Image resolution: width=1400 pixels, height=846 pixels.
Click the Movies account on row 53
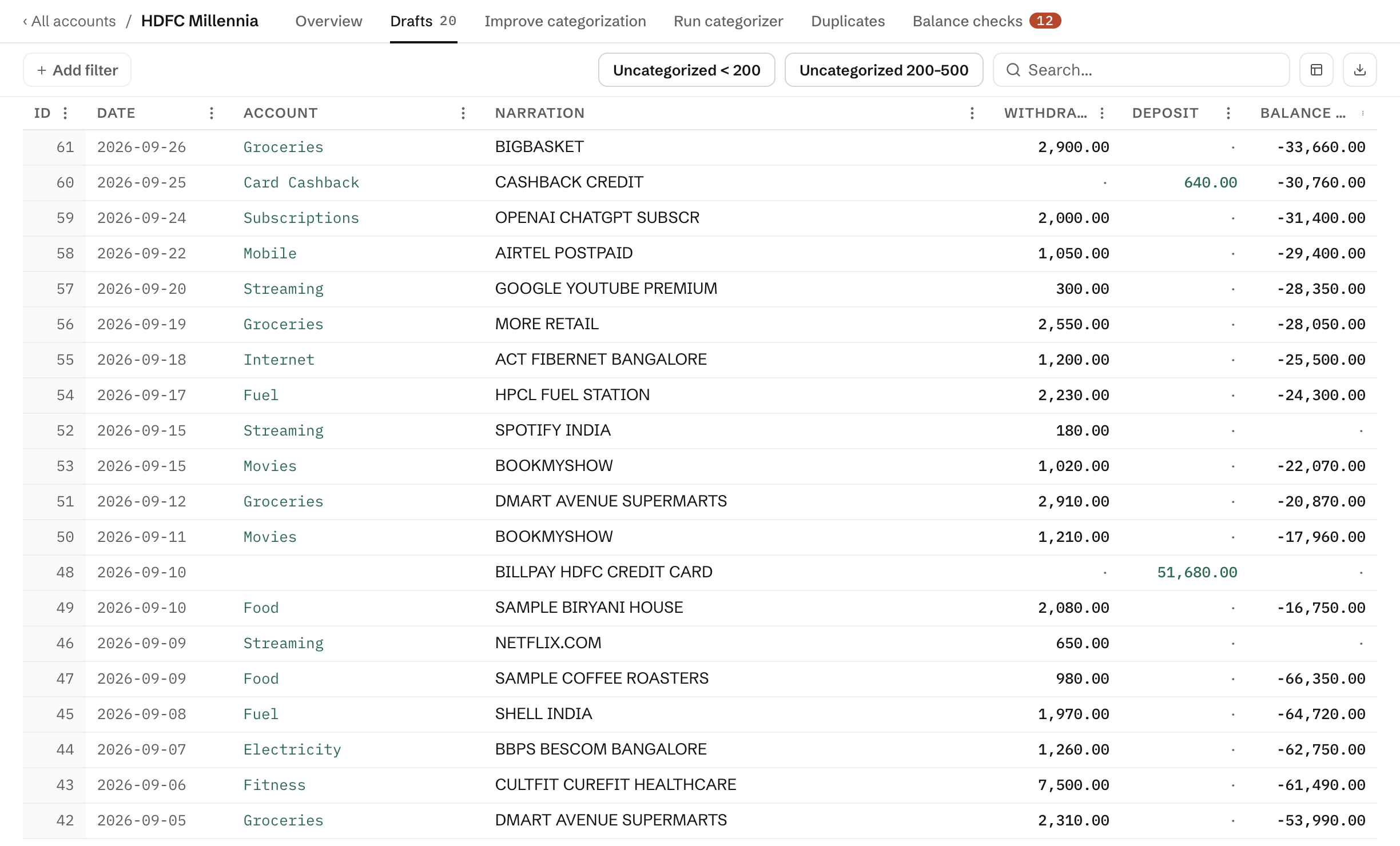coord(270,466)
